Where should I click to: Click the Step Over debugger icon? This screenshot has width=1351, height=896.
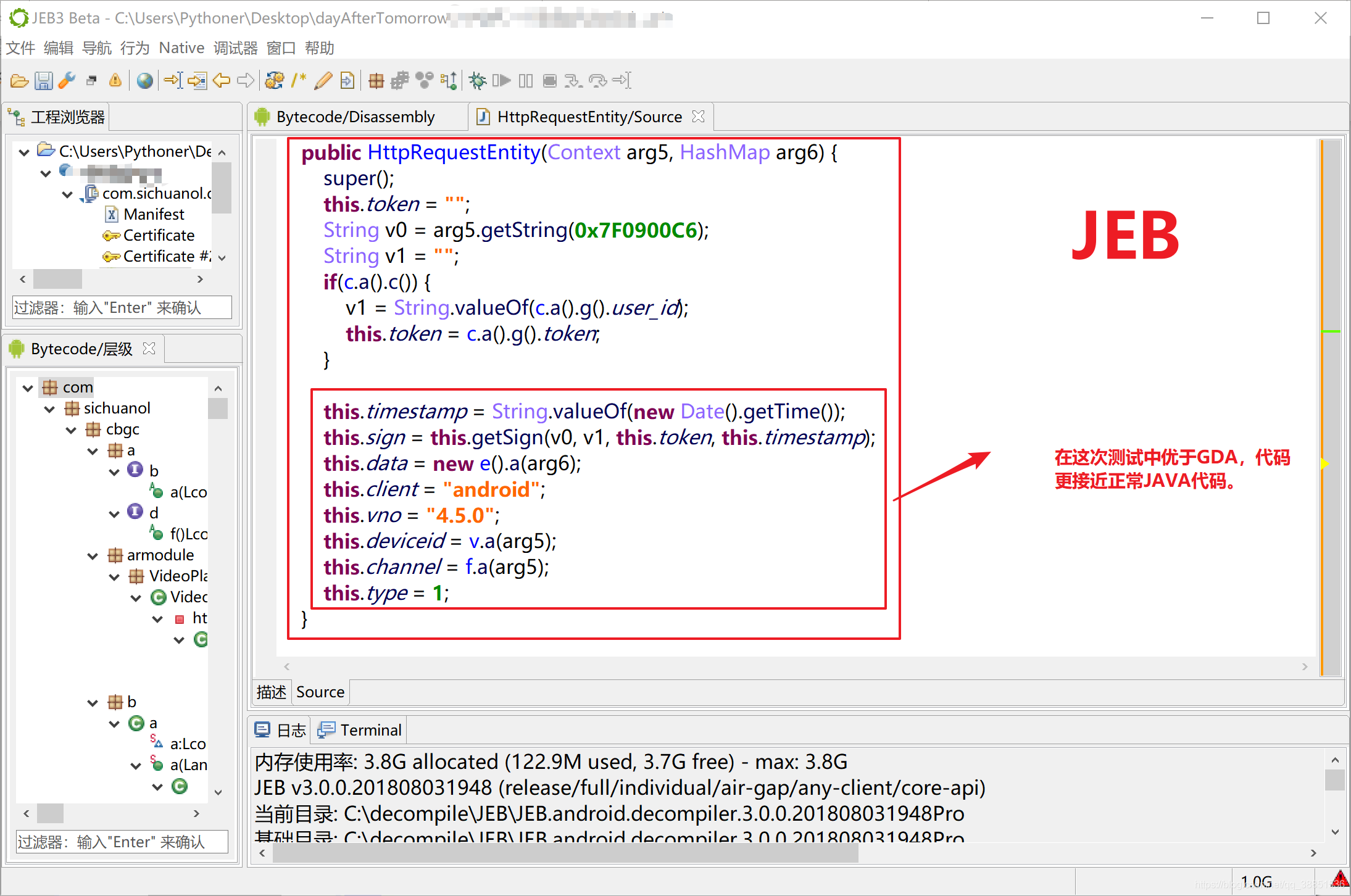[597, 81]
